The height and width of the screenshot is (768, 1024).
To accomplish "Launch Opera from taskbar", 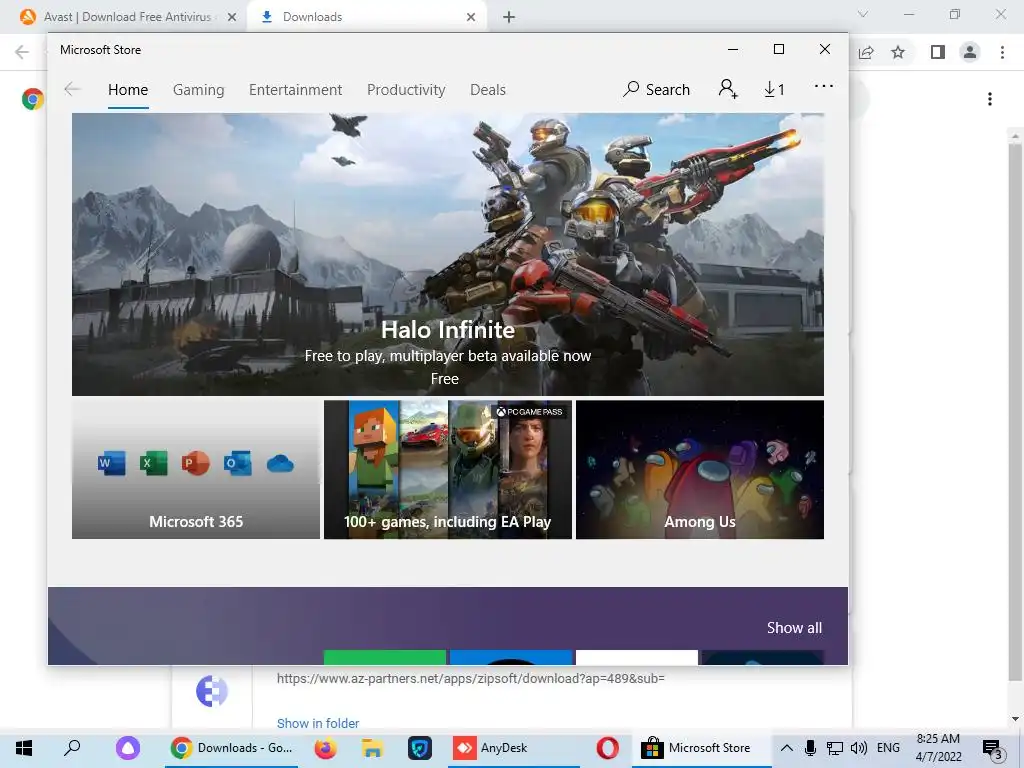I will coord(607,748).
